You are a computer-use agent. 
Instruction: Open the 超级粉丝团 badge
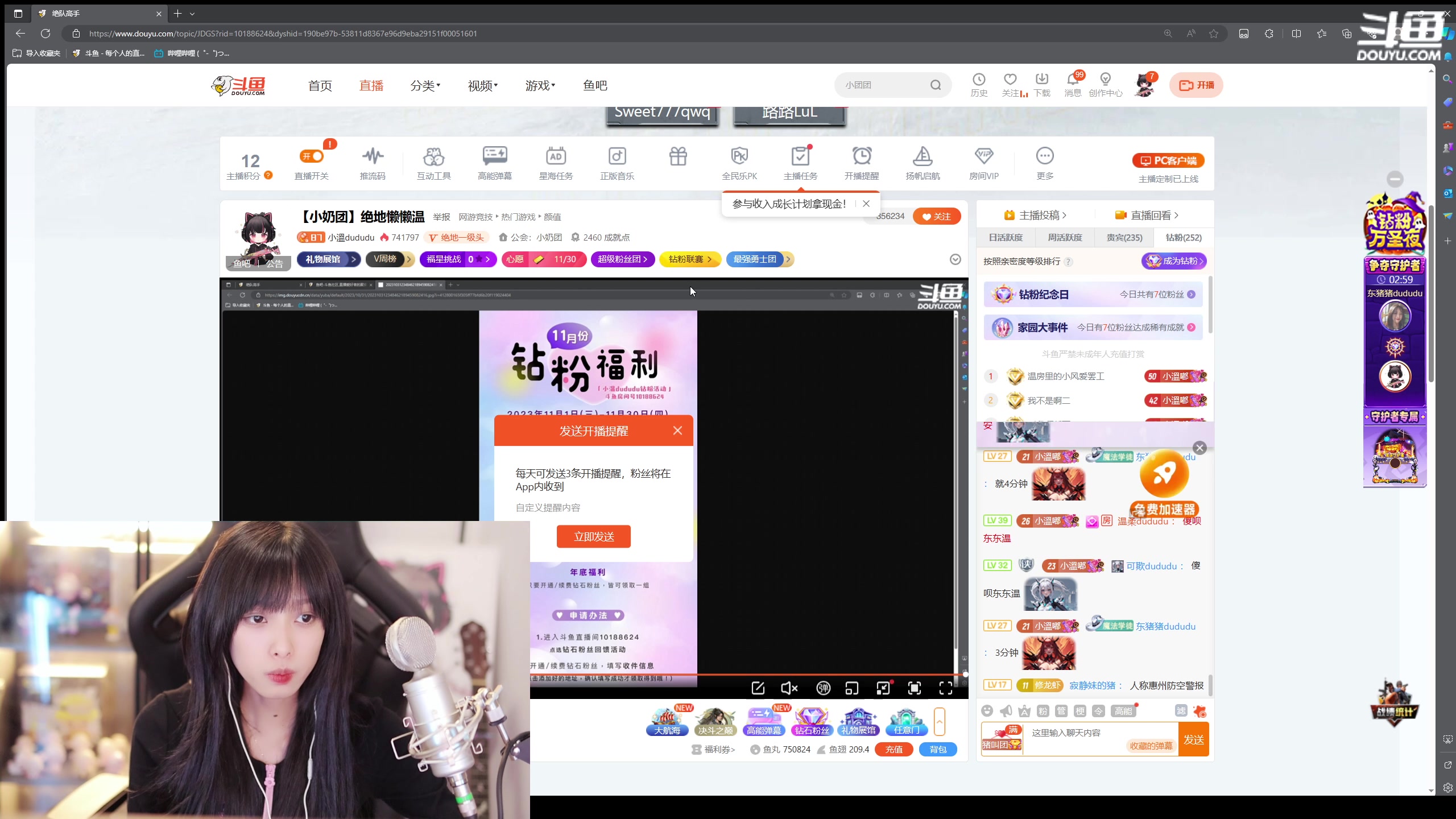(623, 259)
